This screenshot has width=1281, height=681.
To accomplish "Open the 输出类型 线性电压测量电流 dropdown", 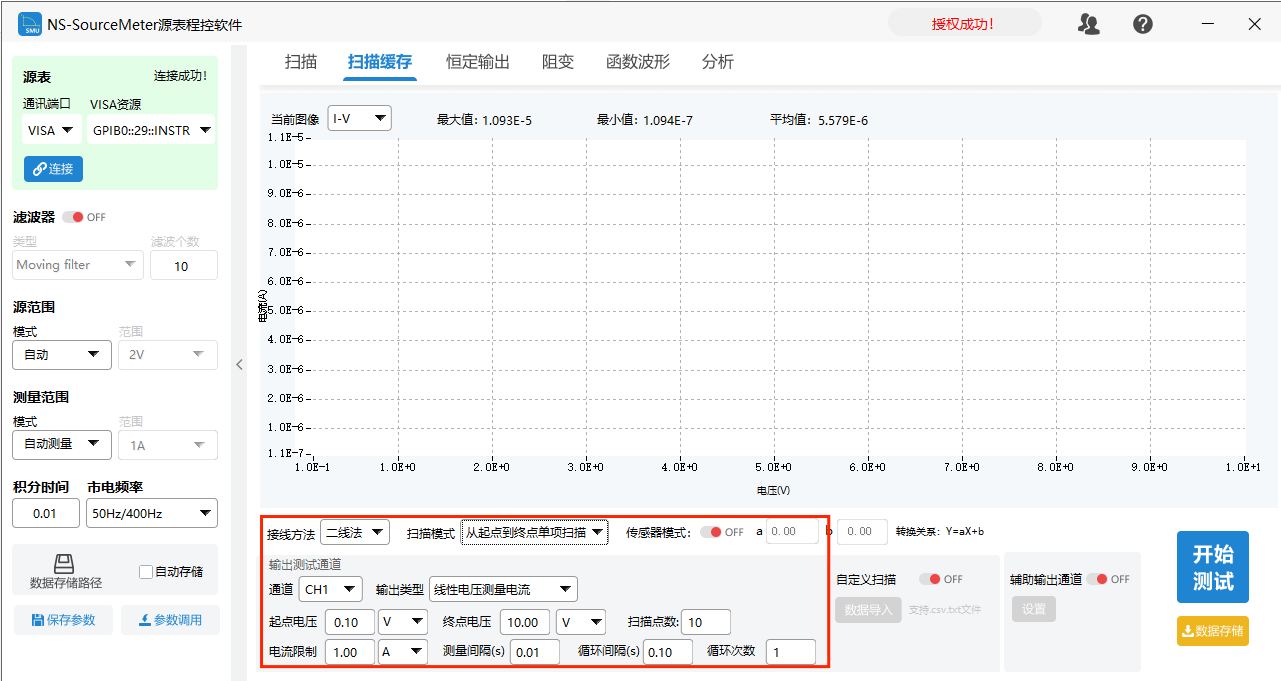I will pos(503,590).
